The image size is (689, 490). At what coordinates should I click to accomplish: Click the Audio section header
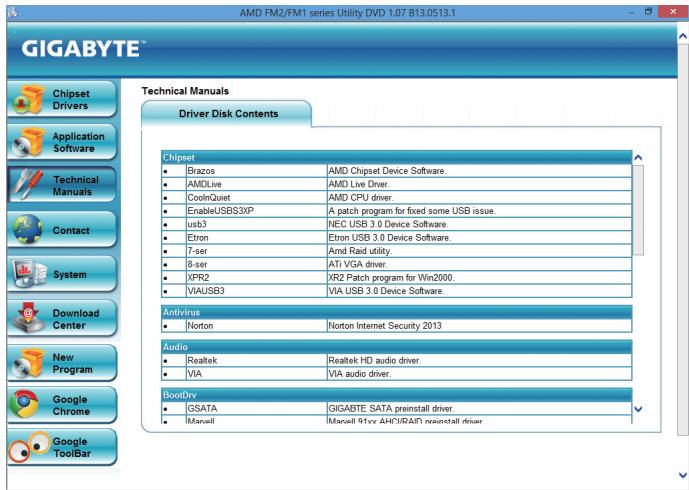tap(396, 347)
